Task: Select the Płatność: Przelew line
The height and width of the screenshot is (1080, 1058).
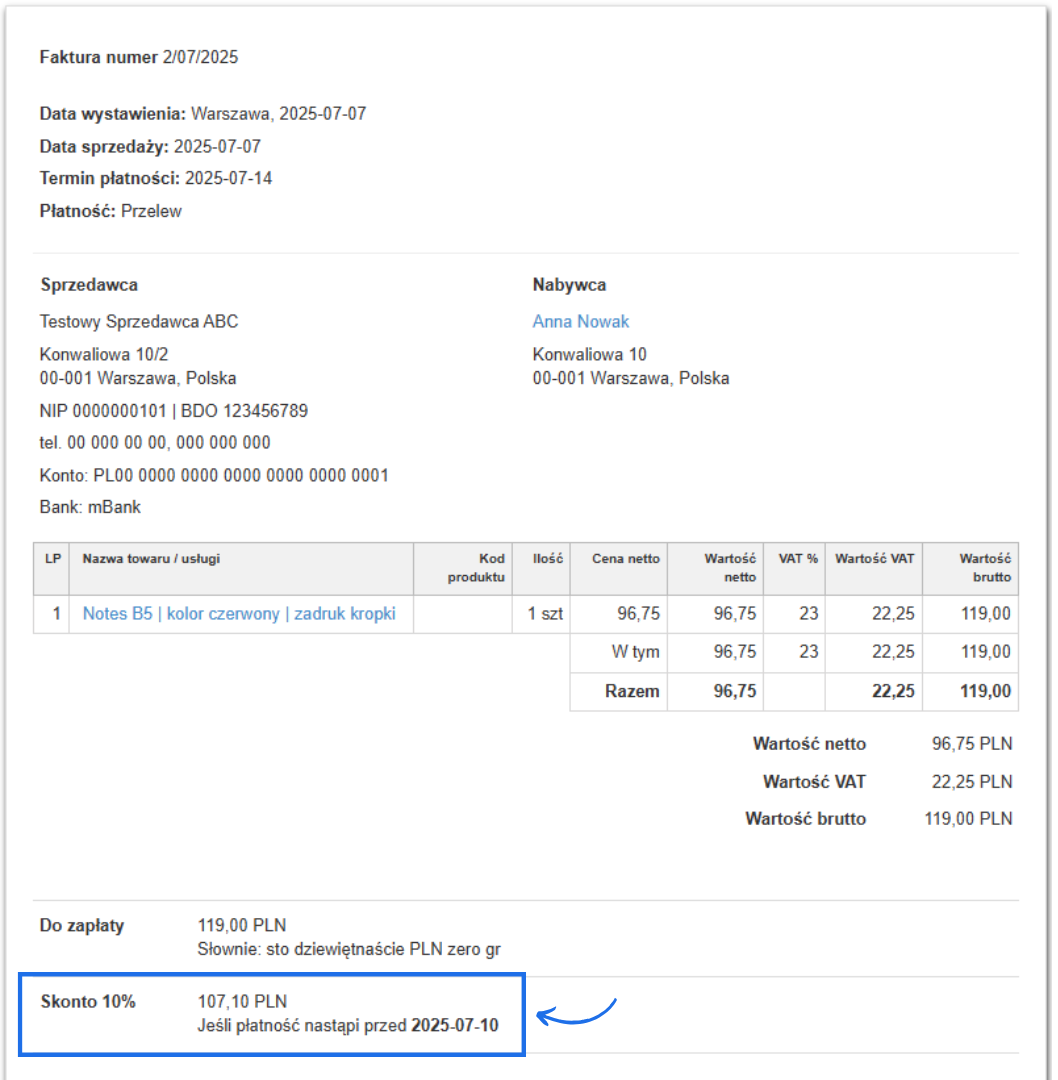Action: coord(111,211)
